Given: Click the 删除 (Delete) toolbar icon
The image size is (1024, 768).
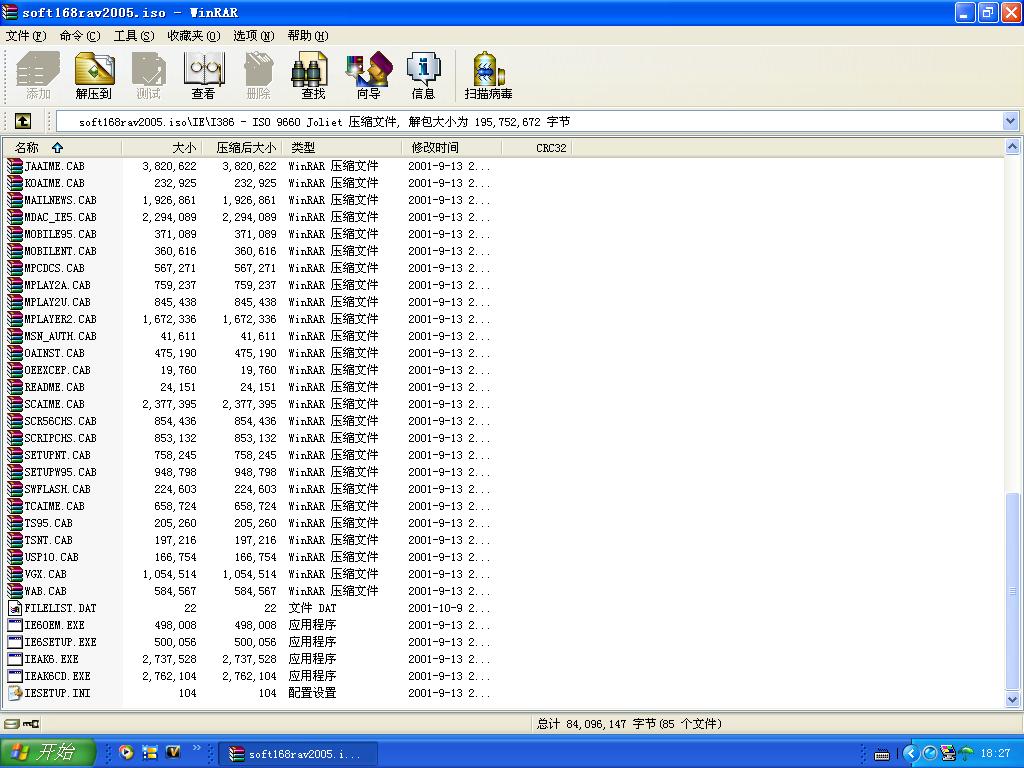Looking at the screenshot, I should tap(258, 76).
